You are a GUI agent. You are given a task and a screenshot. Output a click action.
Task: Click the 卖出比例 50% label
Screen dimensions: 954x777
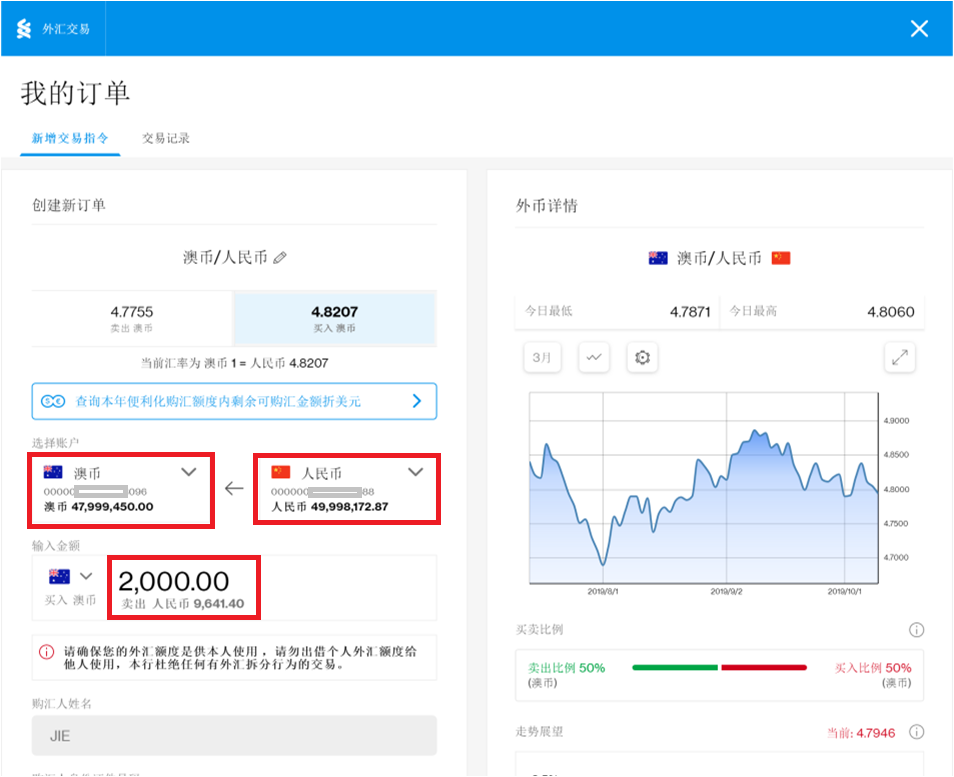pyautogui.click(x=566, y=668)
